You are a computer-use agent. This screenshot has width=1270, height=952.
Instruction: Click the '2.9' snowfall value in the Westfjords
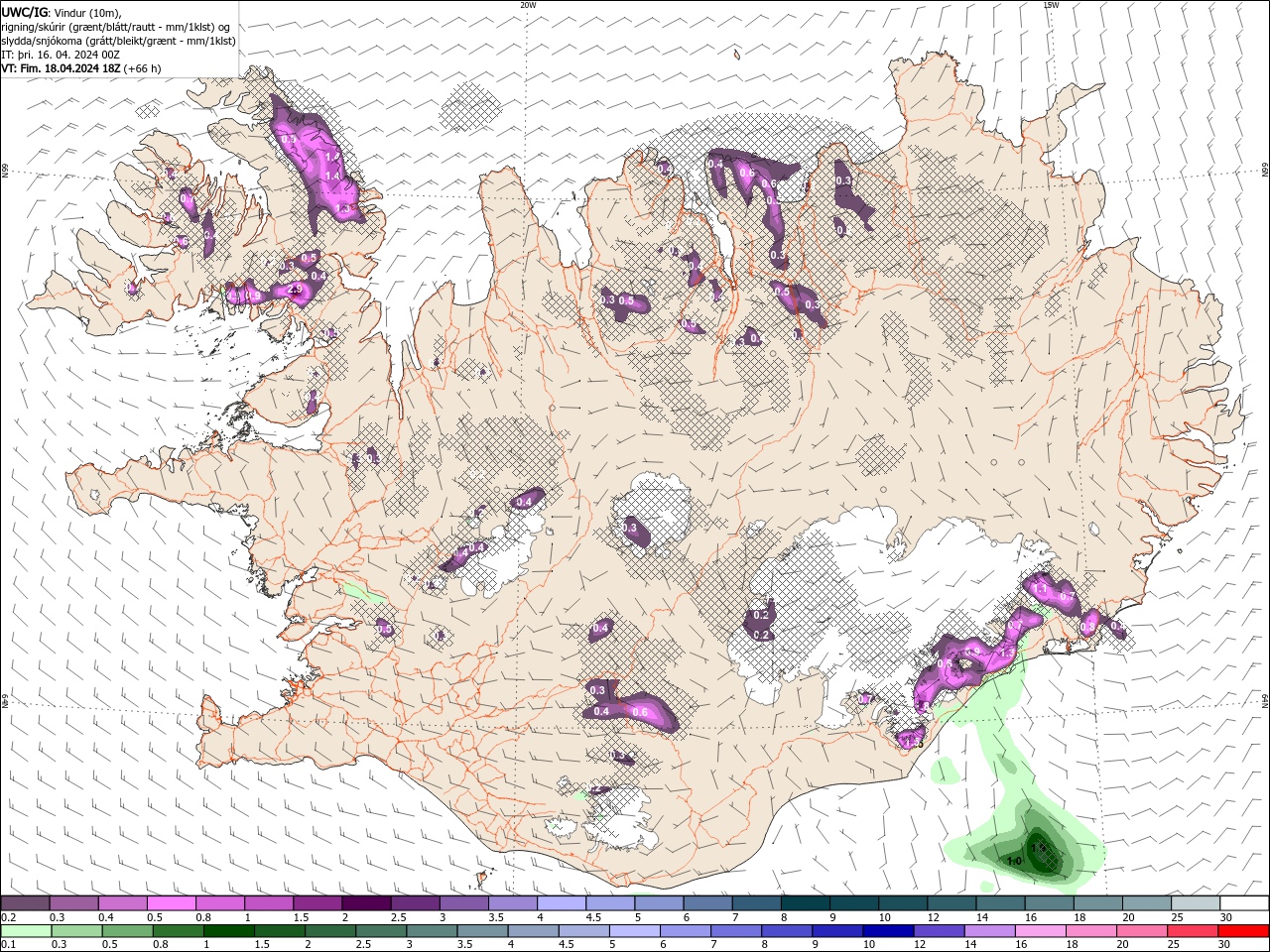point(294,290)
